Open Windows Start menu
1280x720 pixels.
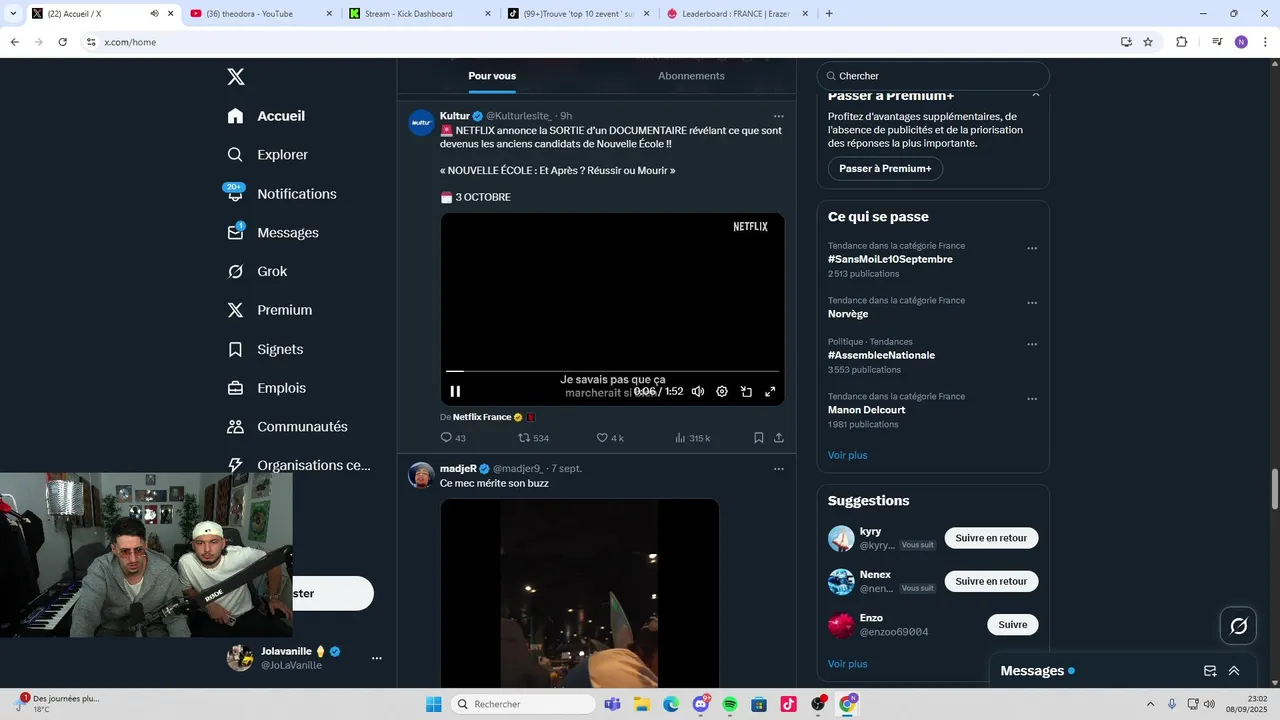point(434,704)
